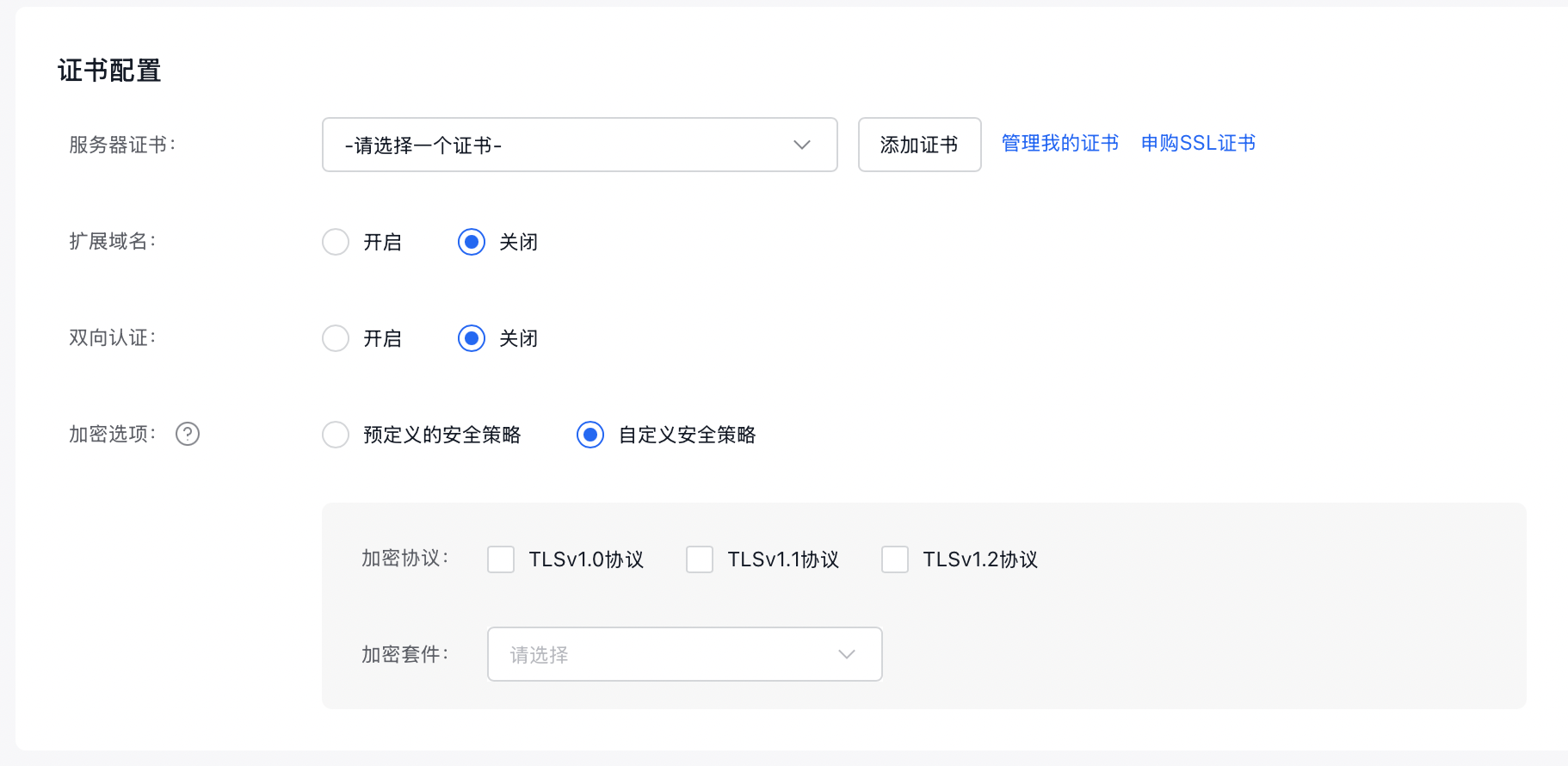Screen dimensions: 1568x766
Task: Select 关闭 for 双向认证
Action: [x=472, y=338]
